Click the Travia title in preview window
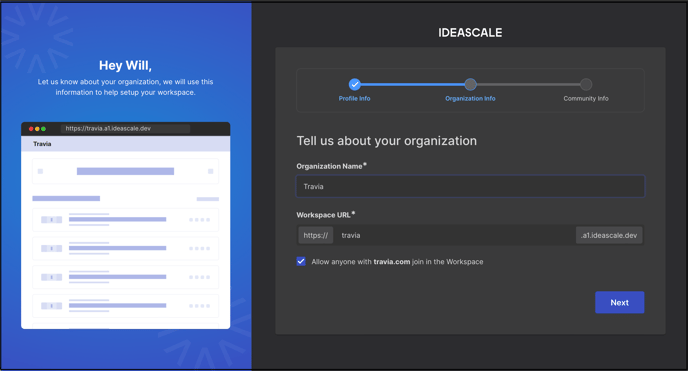 [42, 144]
